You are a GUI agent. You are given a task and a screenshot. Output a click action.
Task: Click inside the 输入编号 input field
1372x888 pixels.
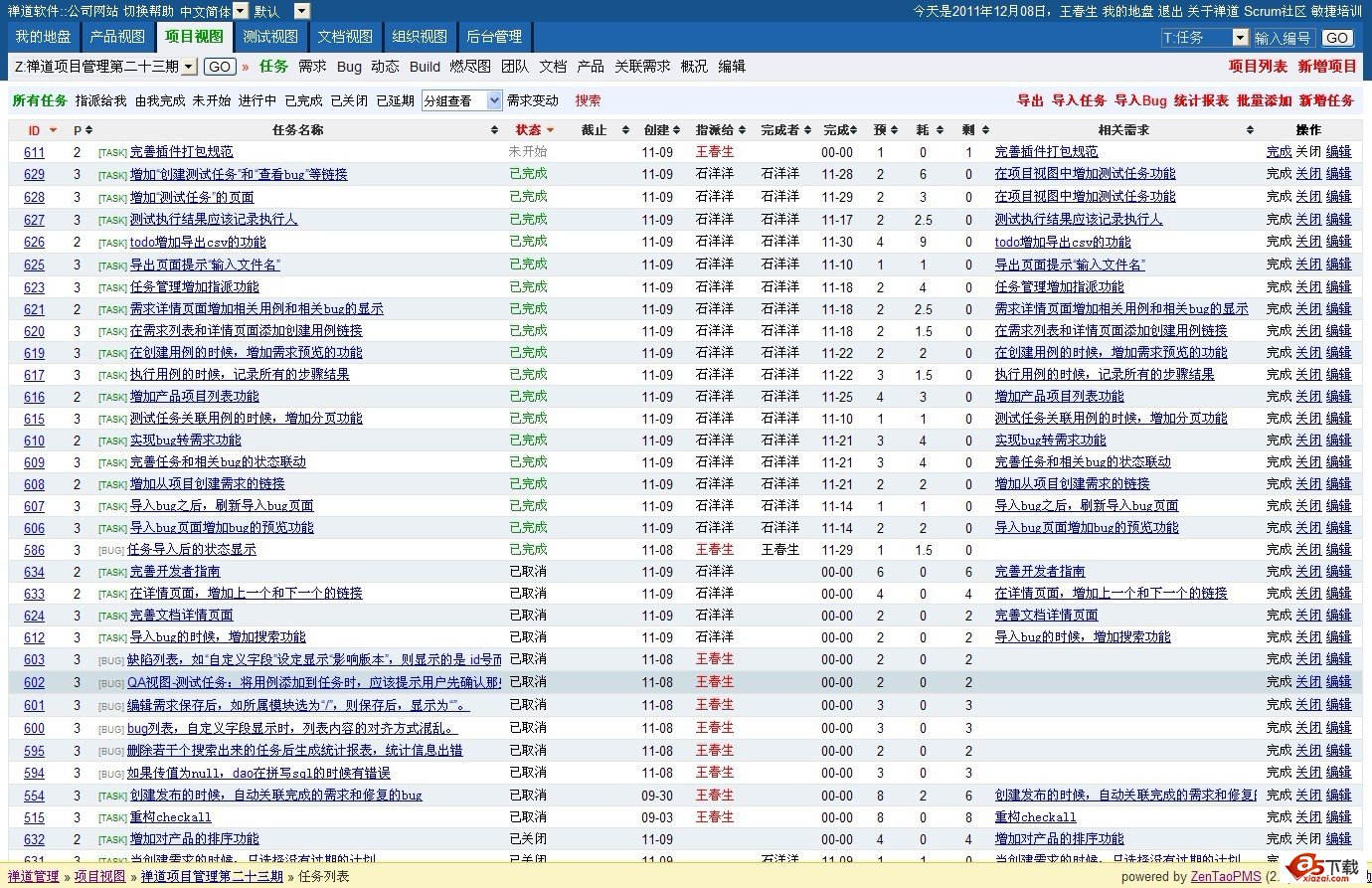[x=1283, y=38]
